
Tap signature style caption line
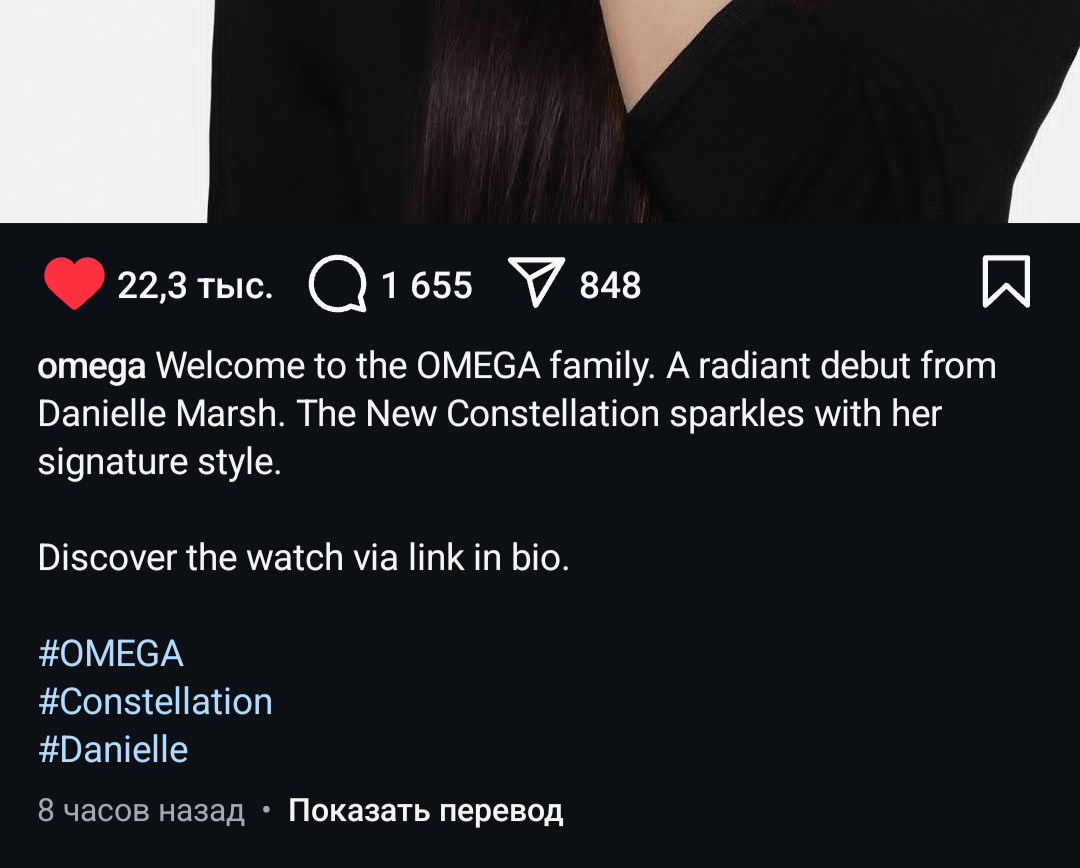point(160,462)
